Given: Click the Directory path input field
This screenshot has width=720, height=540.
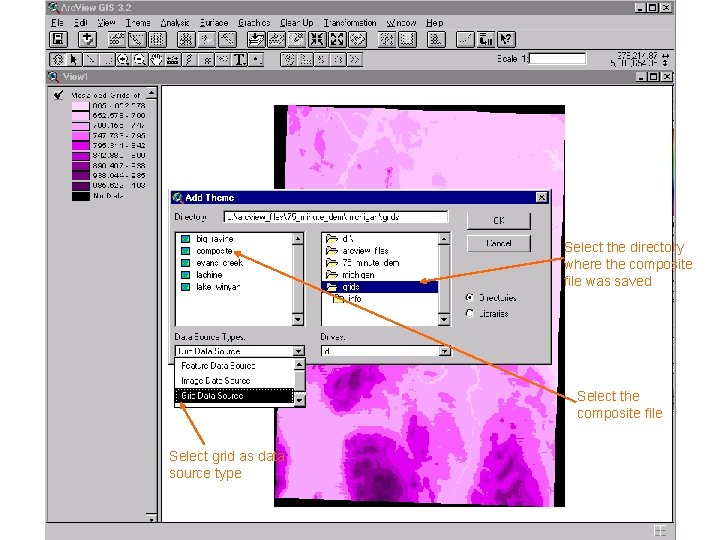Looking at the screenshot, I should coord(336,217).
